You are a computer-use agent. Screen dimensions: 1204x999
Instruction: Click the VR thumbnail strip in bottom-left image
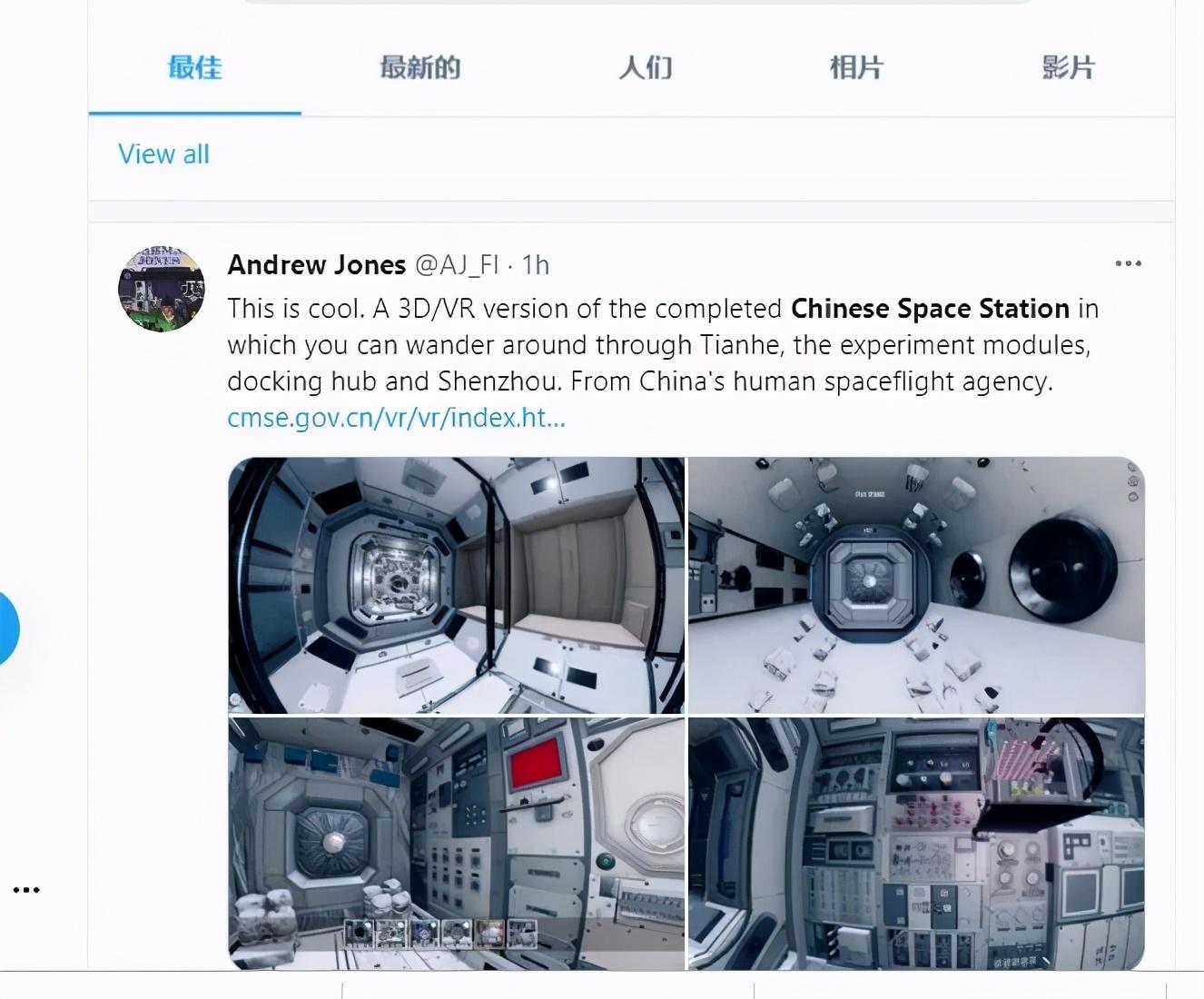pos(440,933)
